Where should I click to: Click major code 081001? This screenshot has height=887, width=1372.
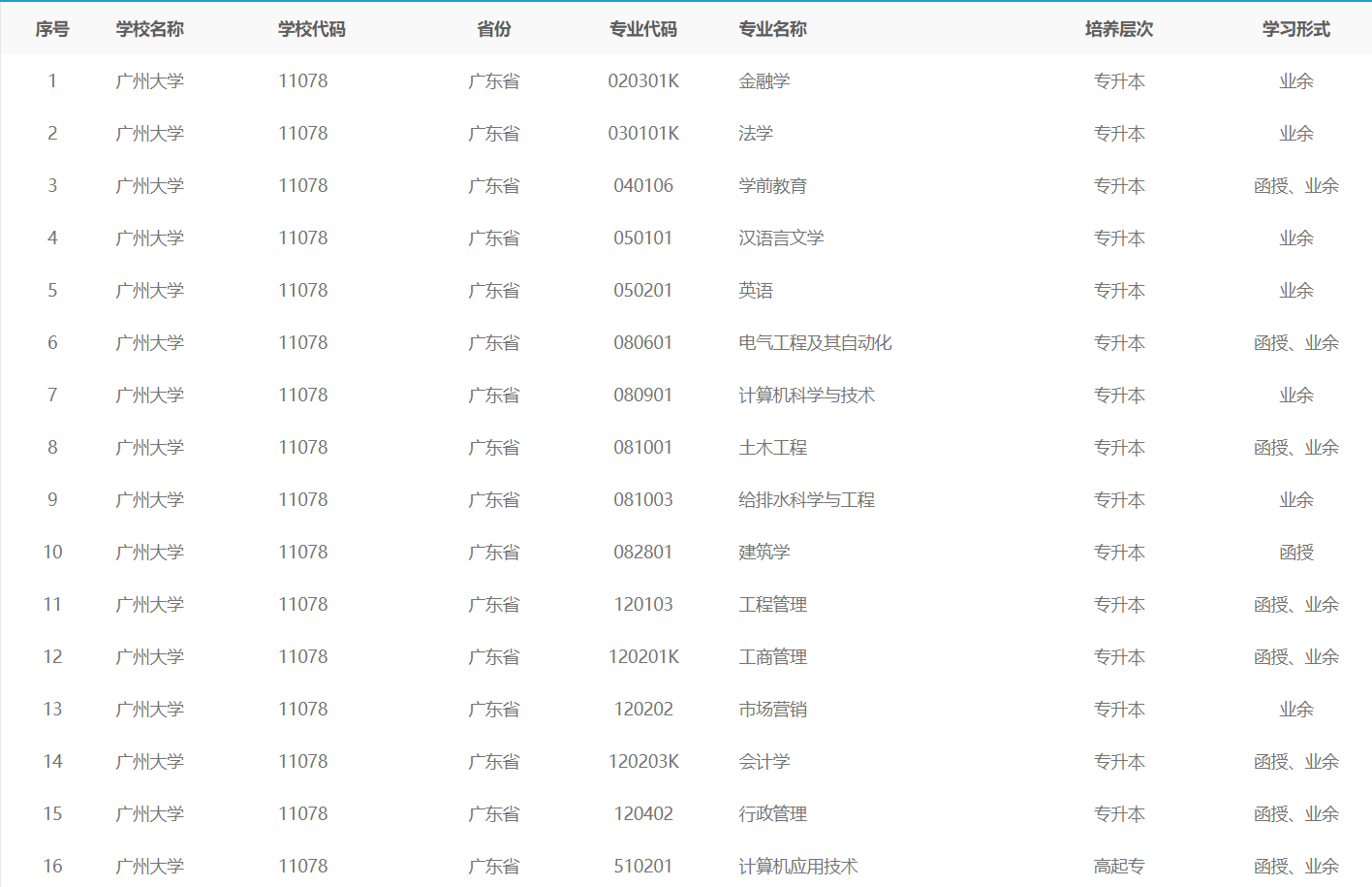coord(643,448)
